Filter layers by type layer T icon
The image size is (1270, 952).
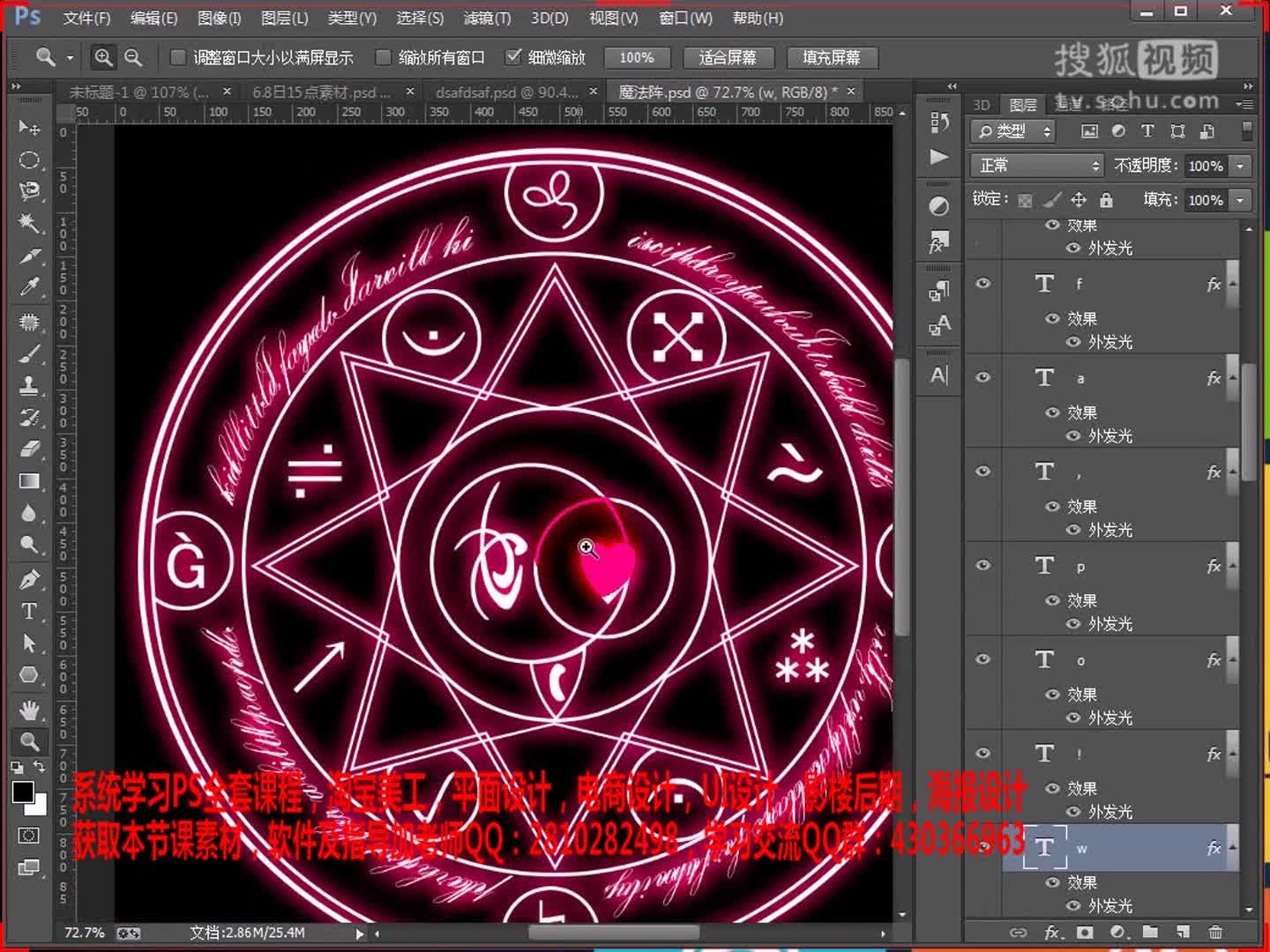[x=1147, y=131]
